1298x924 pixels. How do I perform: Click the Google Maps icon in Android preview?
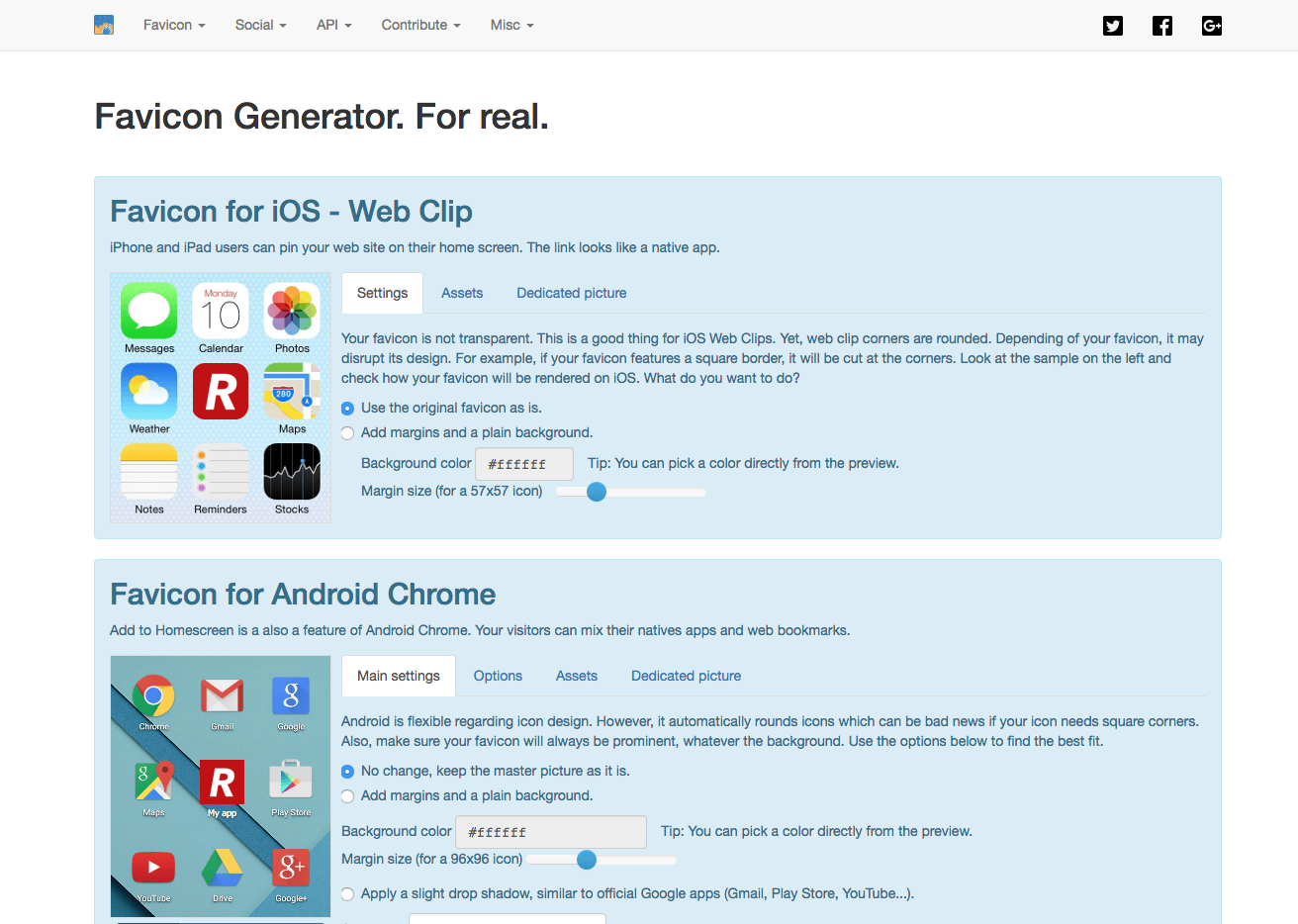[153, 783]
